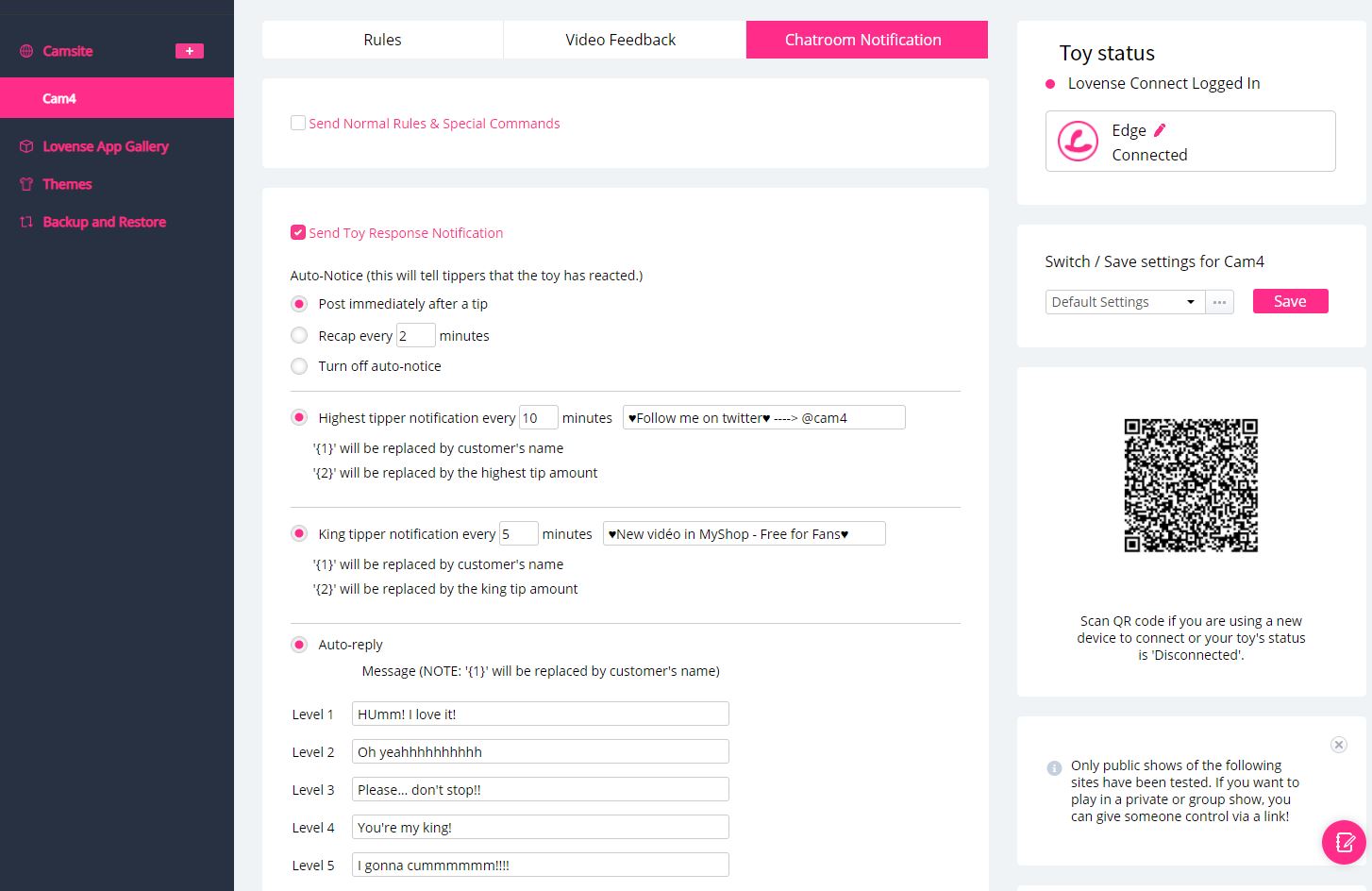1372x891 pixels.
Task: Uncheck Send Toy Response Notification
Action: [298, 232]
